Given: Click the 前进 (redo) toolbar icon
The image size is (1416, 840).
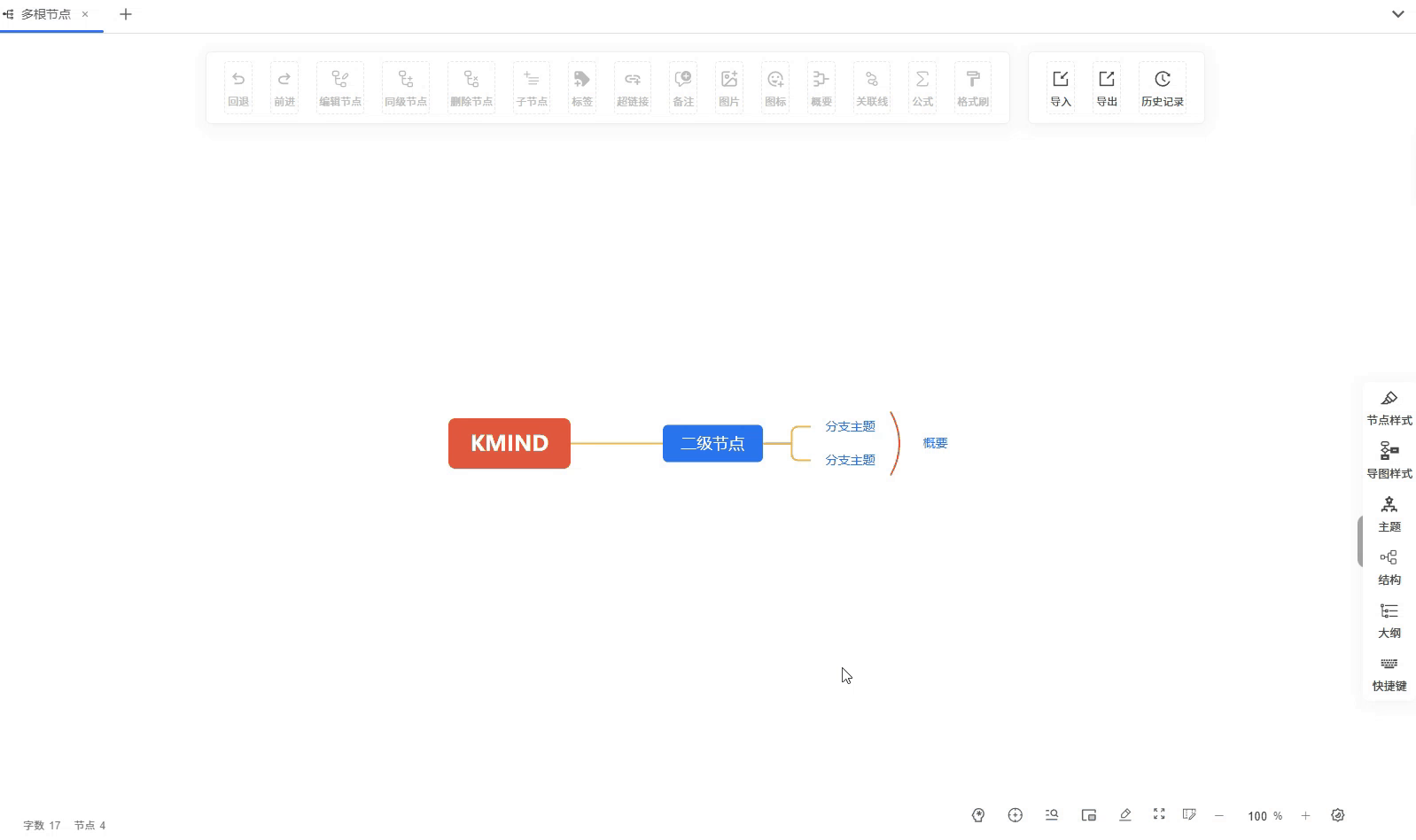Looking at the screenshot, I should click(284, 87).
